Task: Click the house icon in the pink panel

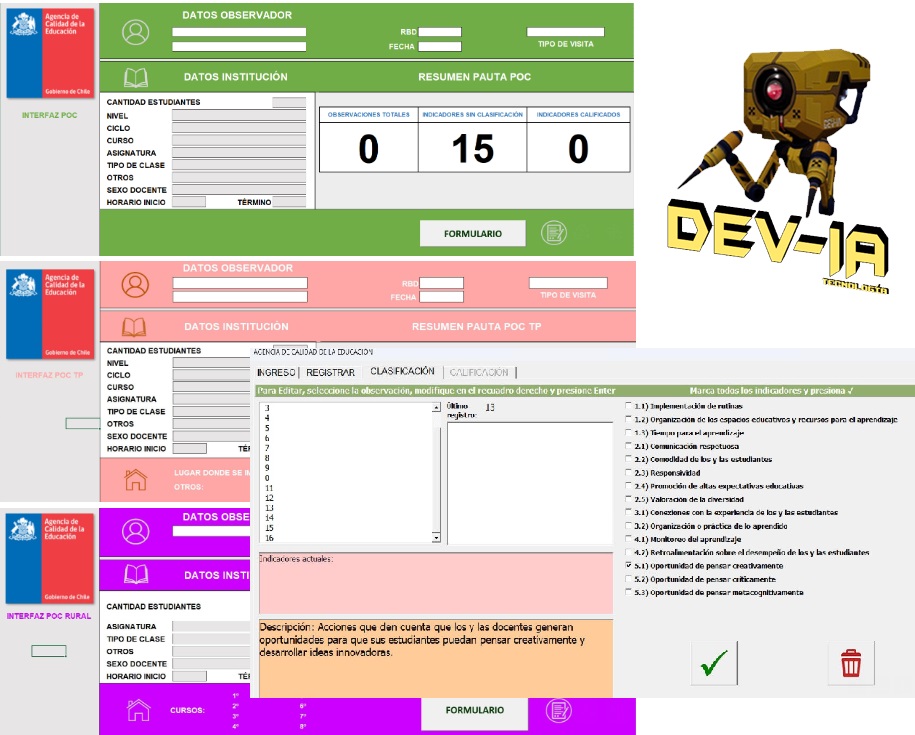Action: click(135, 479)
